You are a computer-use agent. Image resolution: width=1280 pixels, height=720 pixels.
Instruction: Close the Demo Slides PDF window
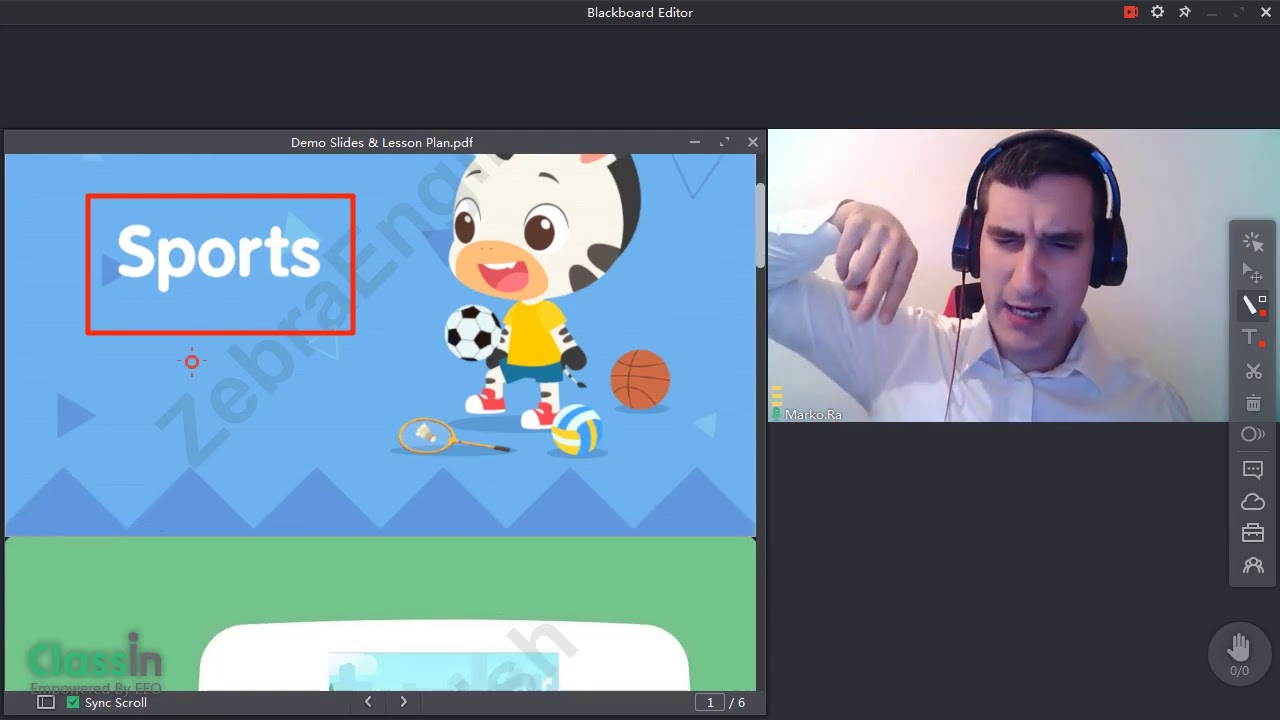pos(753,142)
